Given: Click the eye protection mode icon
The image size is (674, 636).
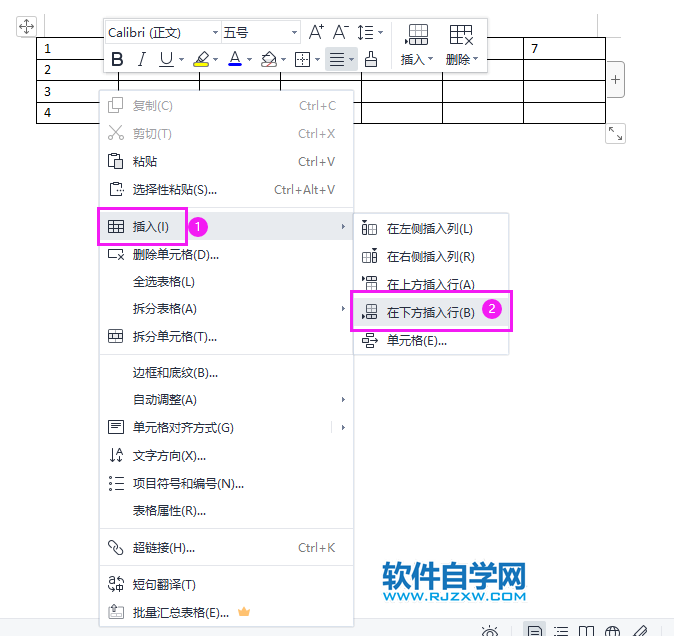Looking at the screenshot, I should pos(490,631).
